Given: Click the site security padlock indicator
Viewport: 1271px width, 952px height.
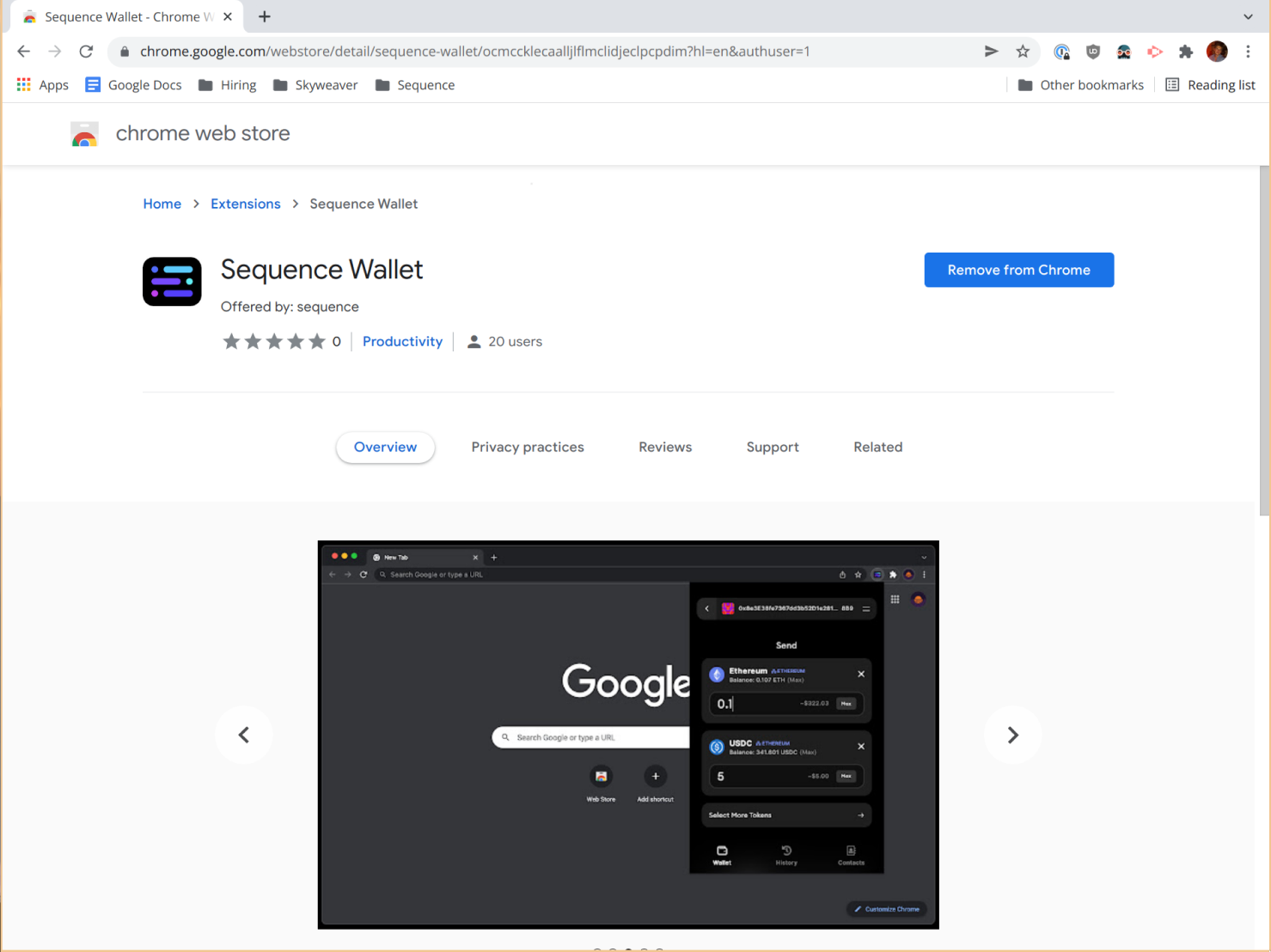Looking at the screenshot, I should tap(124, 52).
